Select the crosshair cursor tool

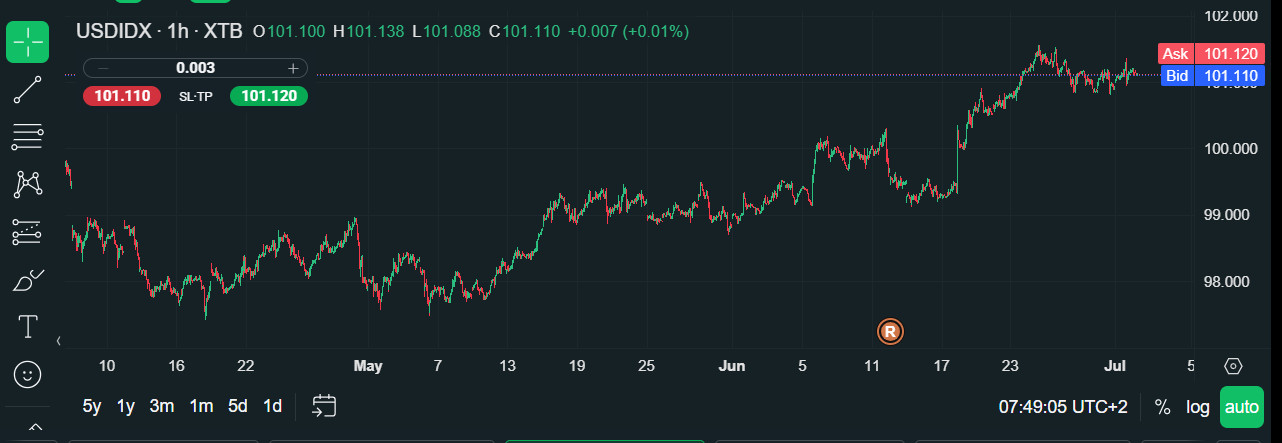point(28,41)
